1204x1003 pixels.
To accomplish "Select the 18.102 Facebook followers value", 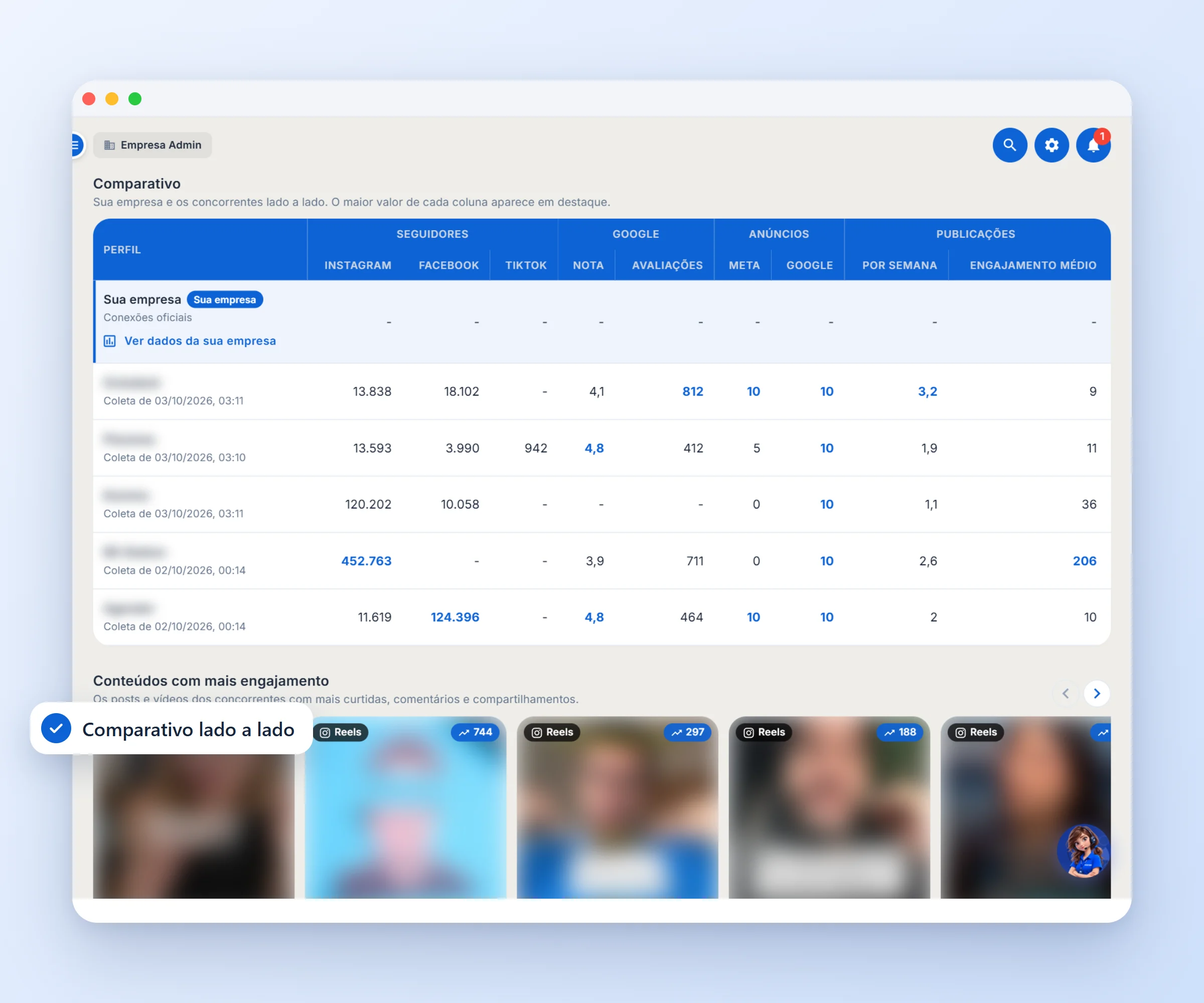I will pyautogui.click(x=461, y=392).
